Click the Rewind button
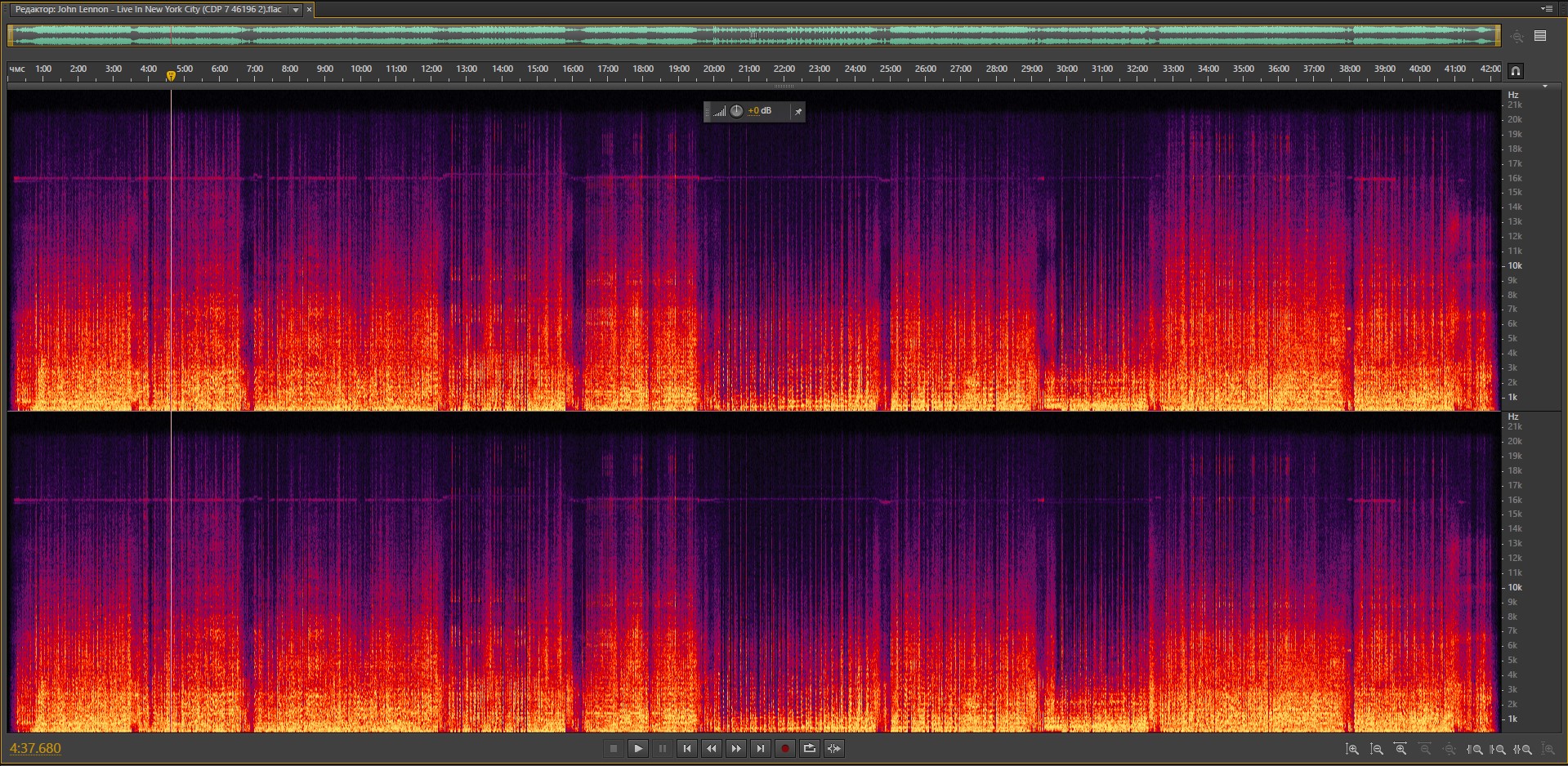 pyautogui.click(x=712, y=749)
